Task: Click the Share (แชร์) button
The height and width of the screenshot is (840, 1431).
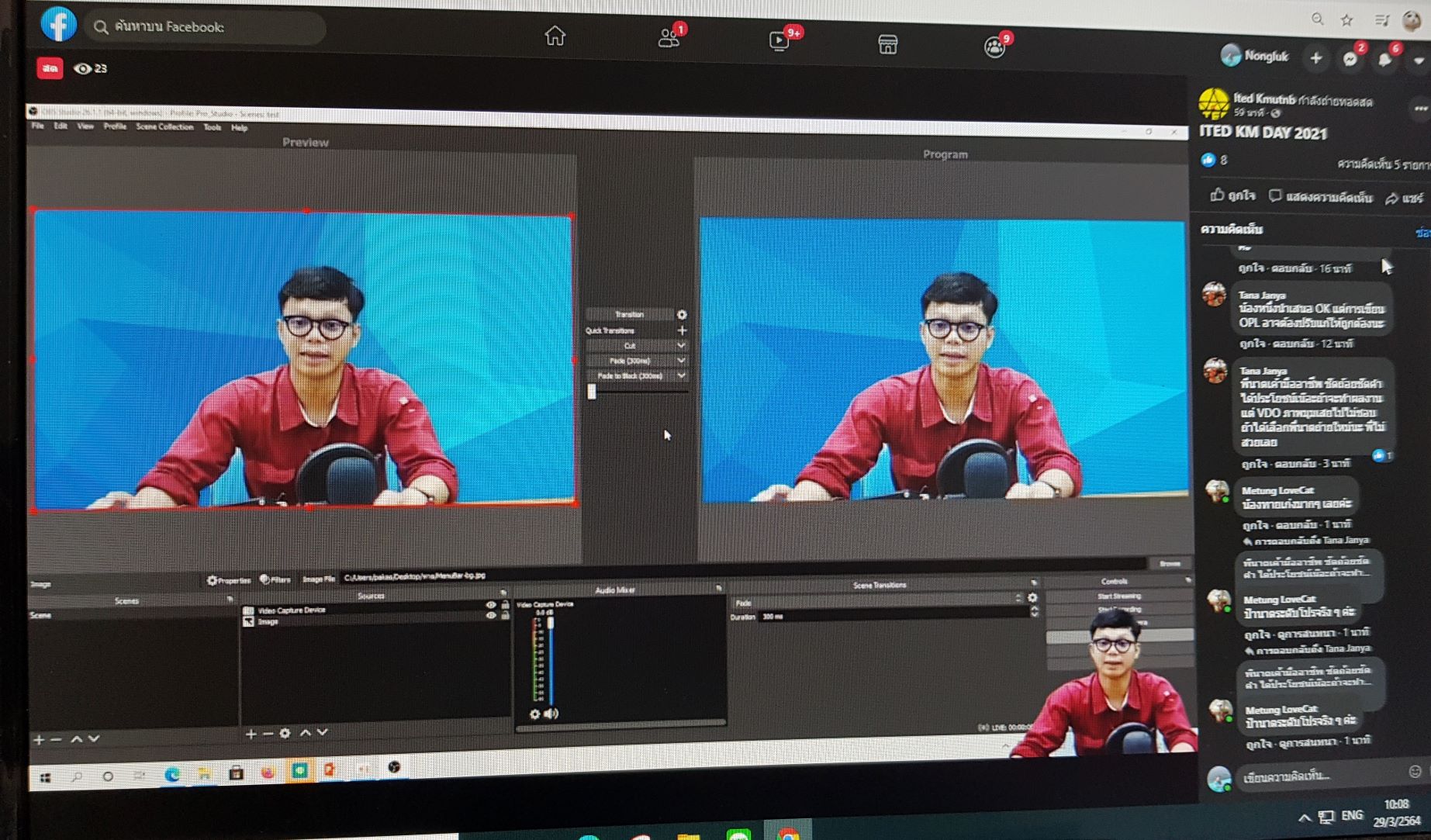Action: 1405,198
